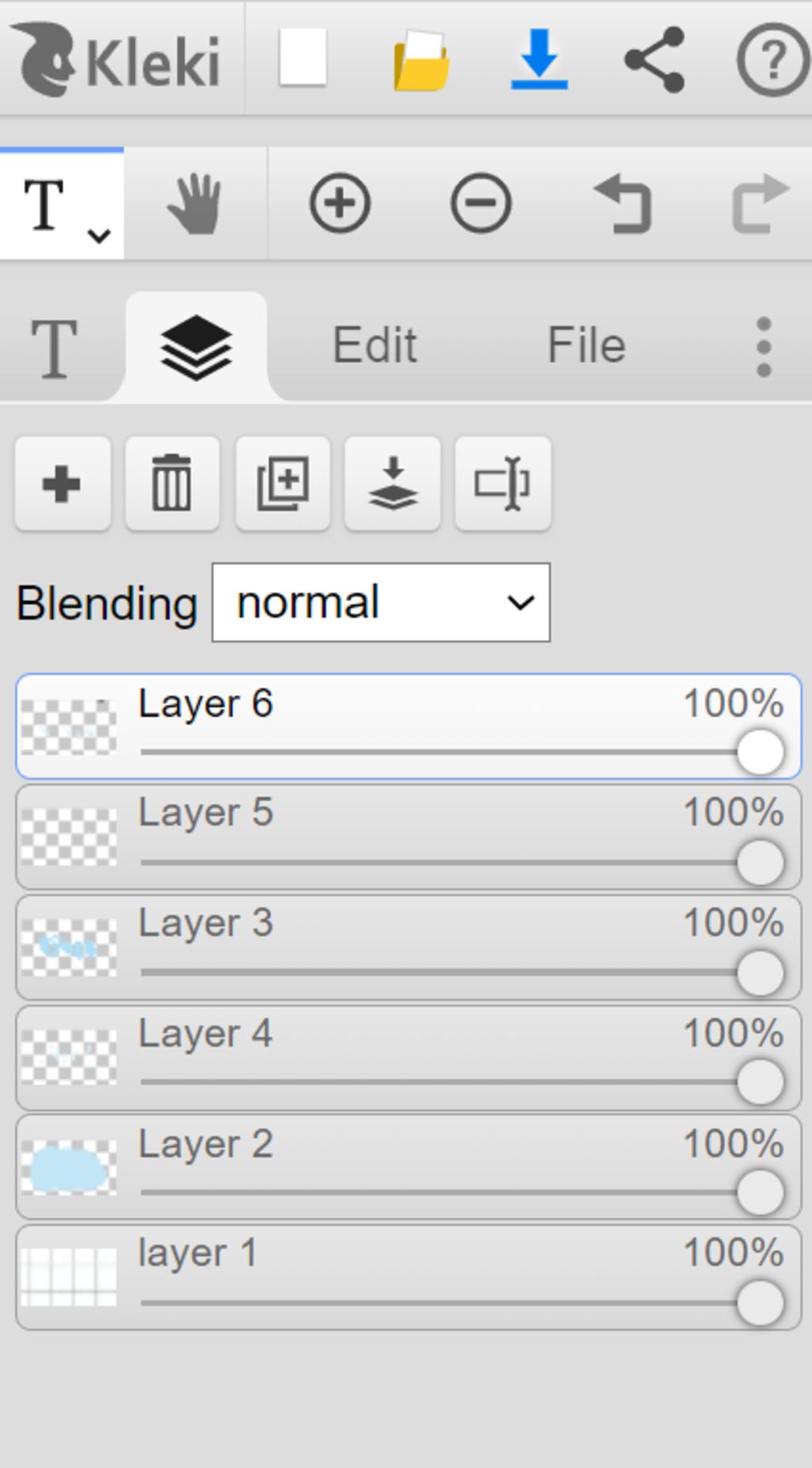Merge layer down with the layer below
Image resolution: width=812 pixels, height=1468 pixels.
(x=393, y=483)
